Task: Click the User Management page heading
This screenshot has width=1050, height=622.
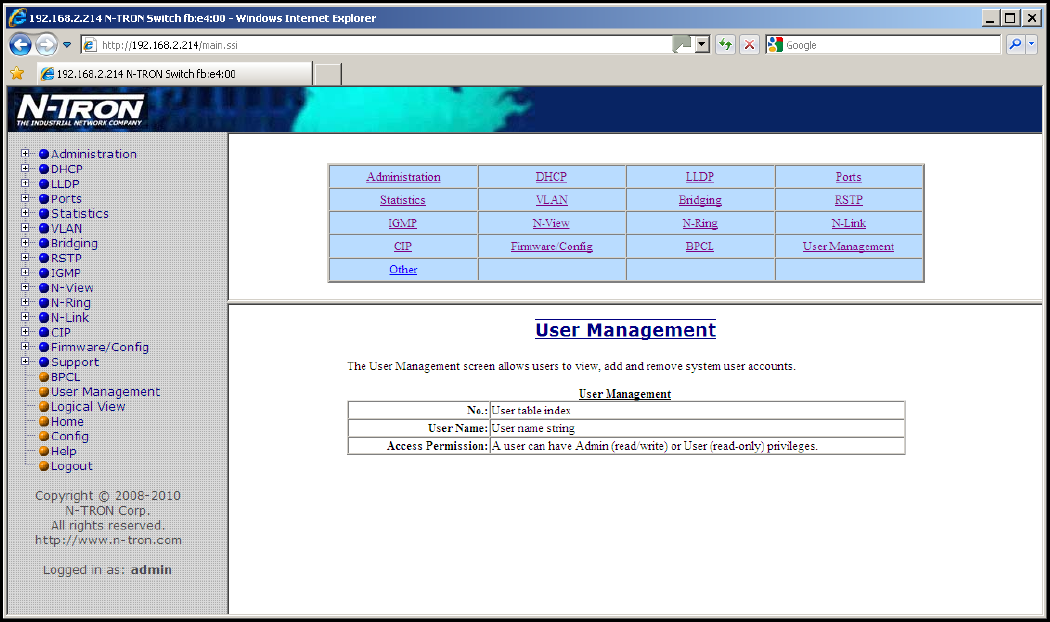Action: point(625,329)
